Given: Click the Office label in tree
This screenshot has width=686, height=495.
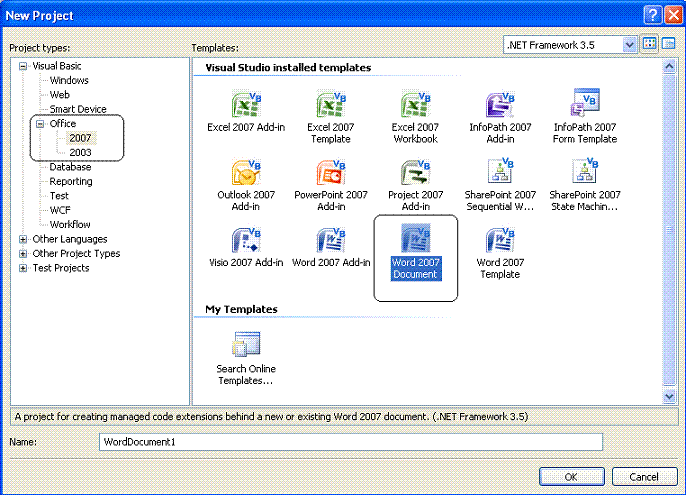Looking at the screenshot, I should coord(63,123).
